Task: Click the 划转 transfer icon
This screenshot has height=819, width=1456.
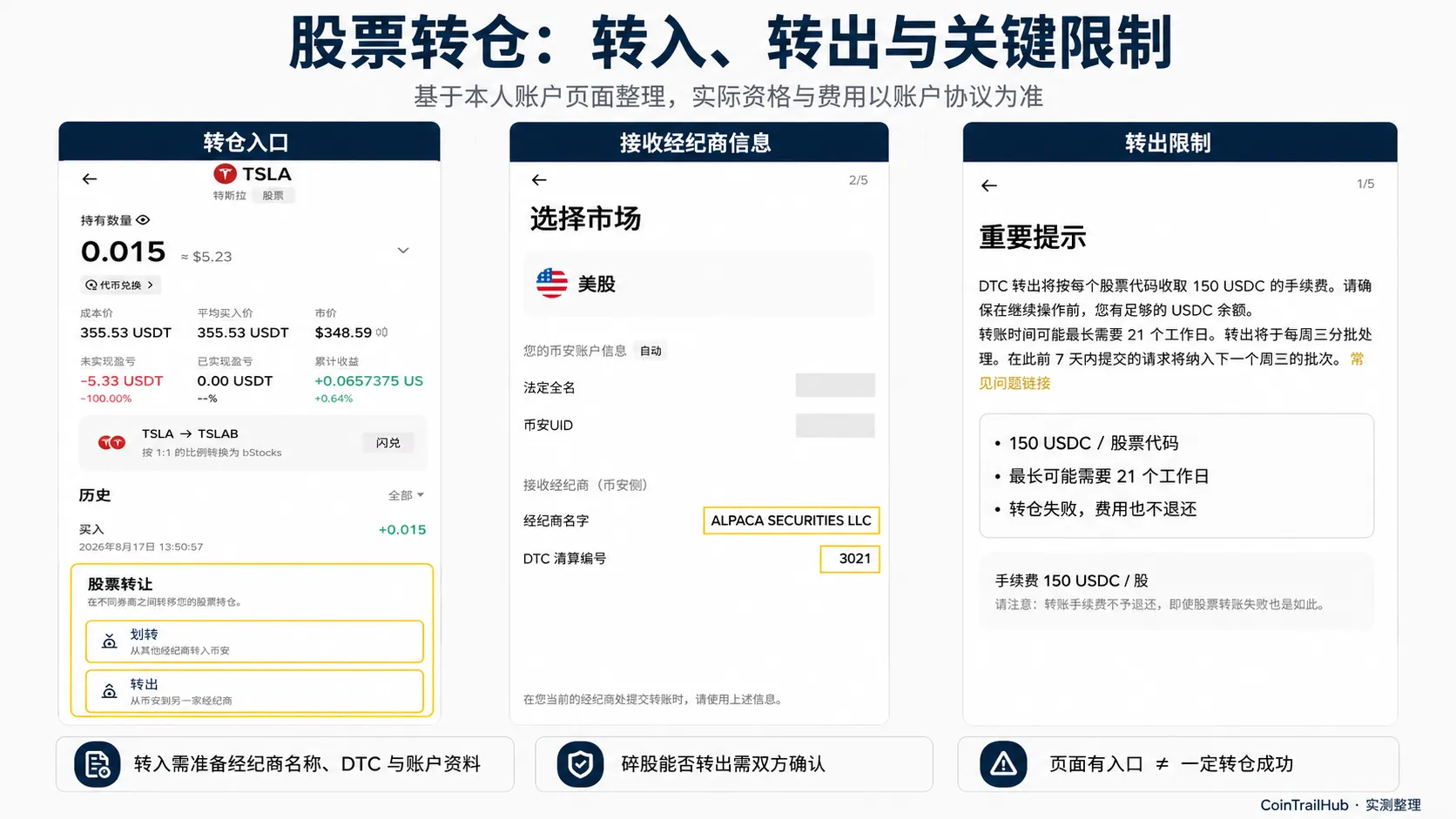Action: tap(110, 641)
